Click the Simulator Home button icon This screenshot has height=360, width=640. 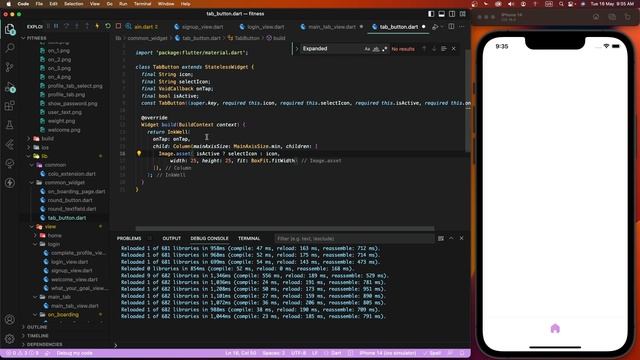596,17
